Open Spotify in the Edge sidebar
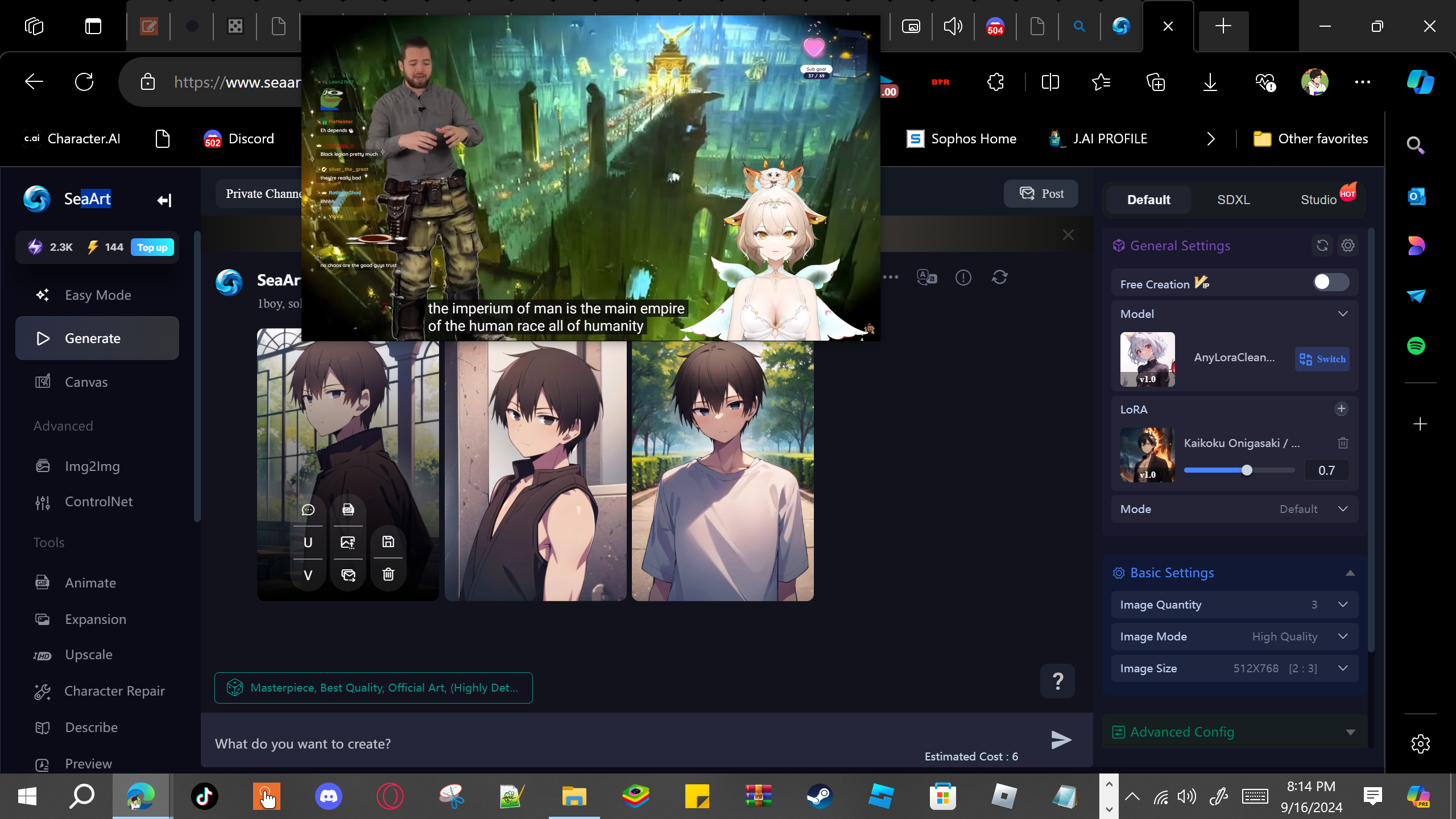 coord(1416,346)
